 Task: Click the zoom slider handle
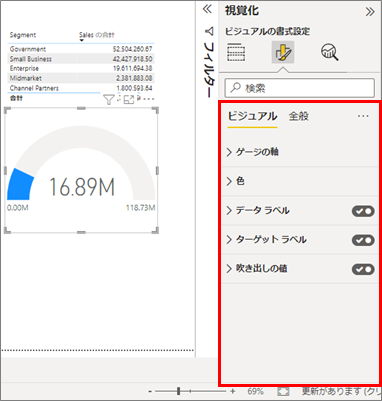tap(179, 391)
